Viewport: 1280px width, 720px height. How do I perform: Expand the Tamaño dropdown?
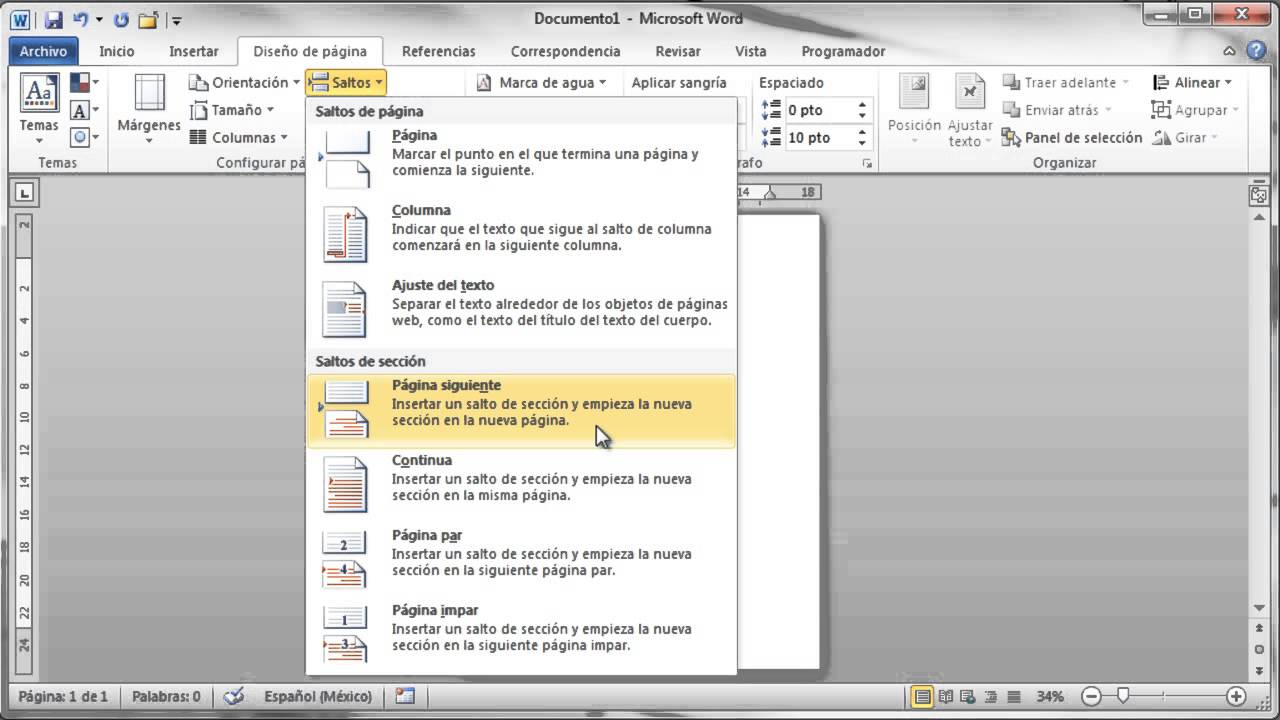click(232, 110)
